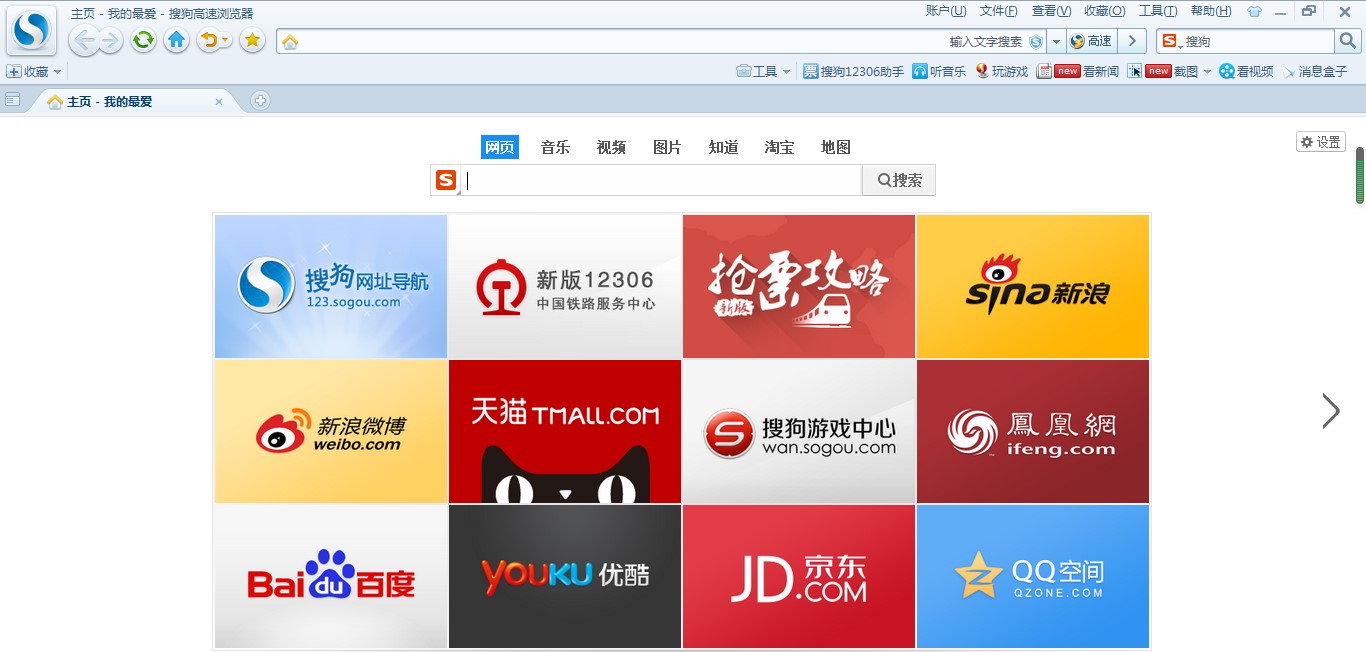Screen dimensions: 1366x652
Task: Open the tab list icon left of tabs
Action: tap(12, 100)
